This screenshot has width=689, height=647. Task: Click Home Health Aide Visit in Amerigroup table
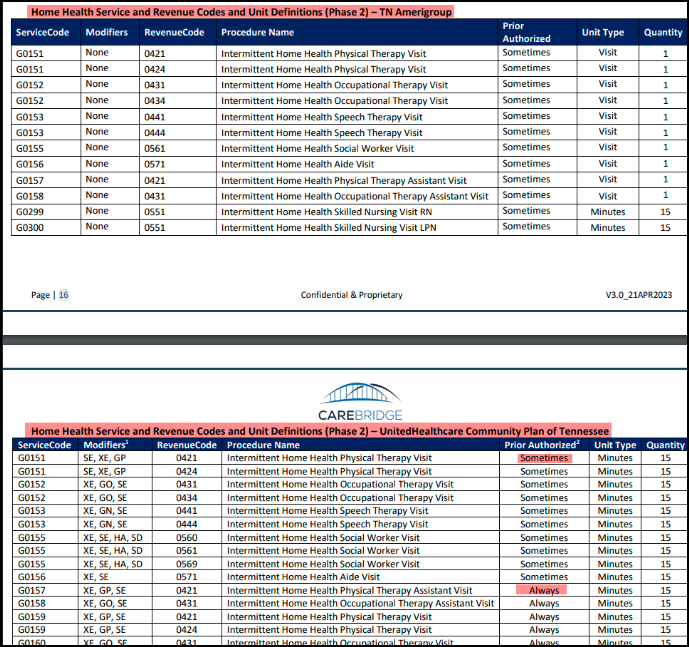pos(297,164)
